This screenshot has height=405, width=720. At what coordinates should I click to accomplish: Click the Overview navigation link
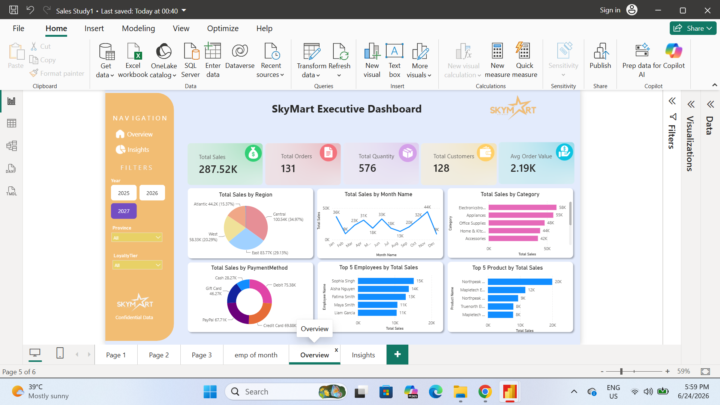pos(135,134)
